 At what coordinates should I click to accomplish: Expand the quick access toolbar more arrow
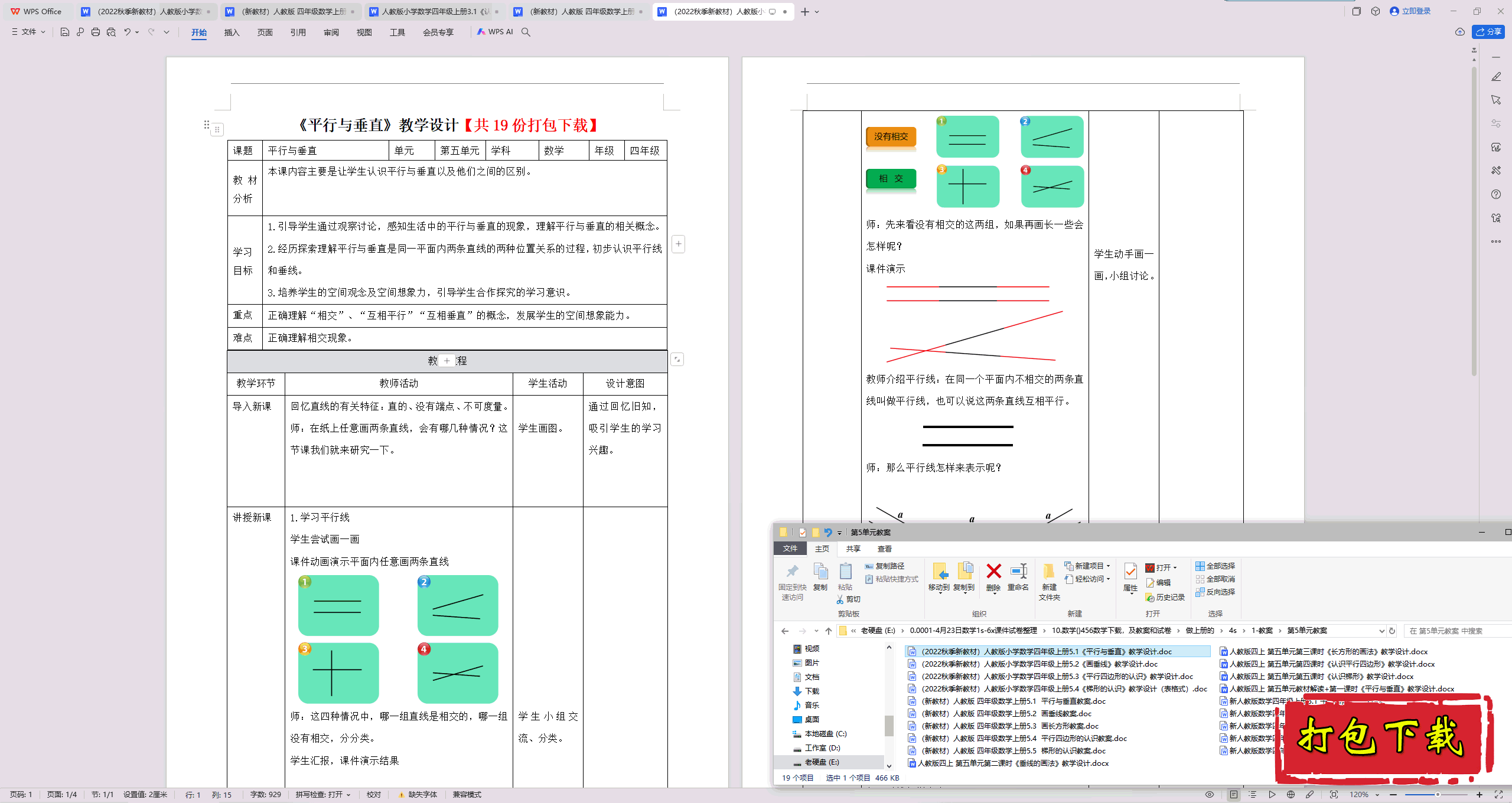click(167, 32)
